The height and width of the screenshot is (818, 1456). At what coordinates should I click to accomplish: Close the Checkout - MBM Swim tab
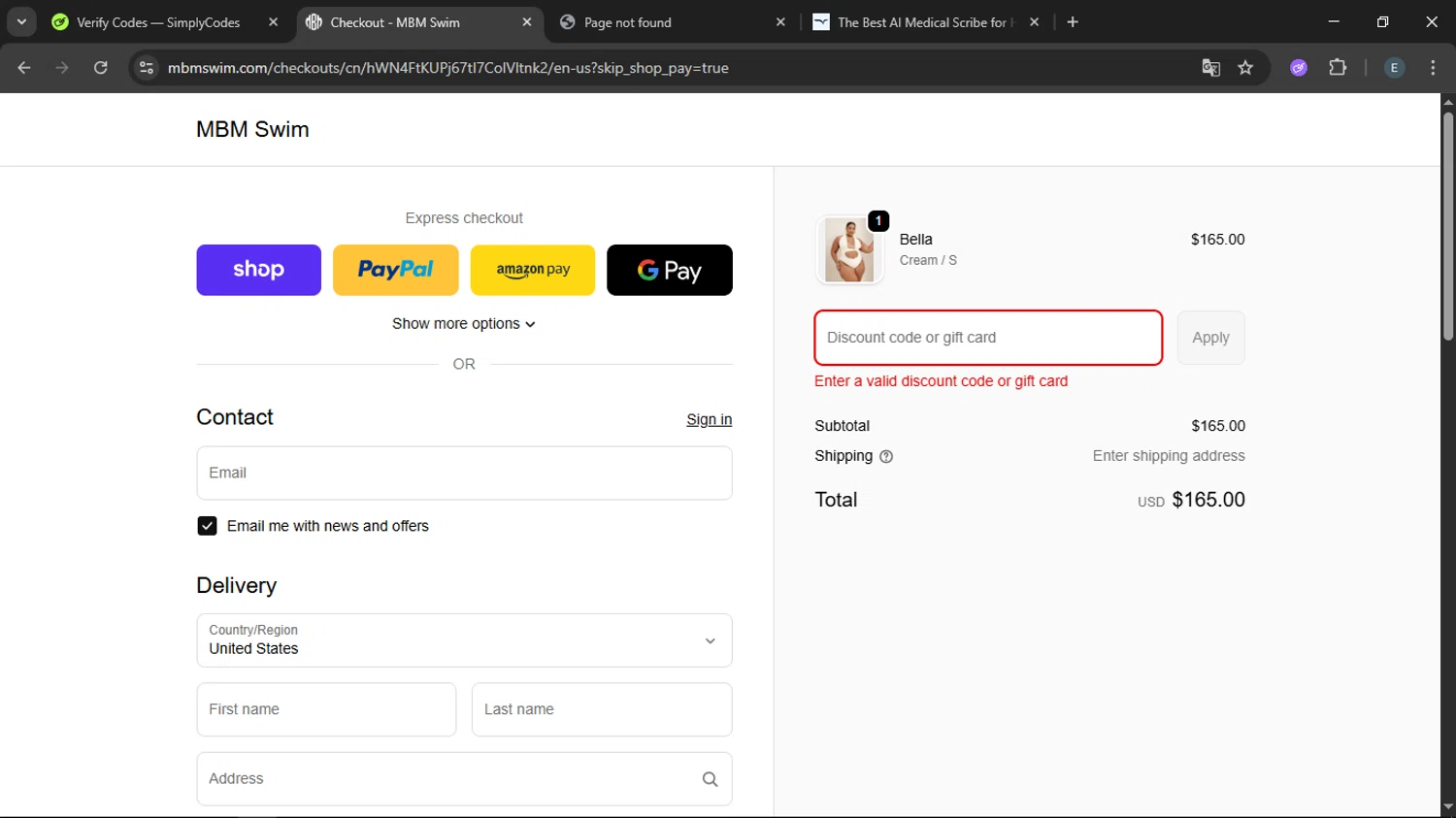[x=527, y=22]
